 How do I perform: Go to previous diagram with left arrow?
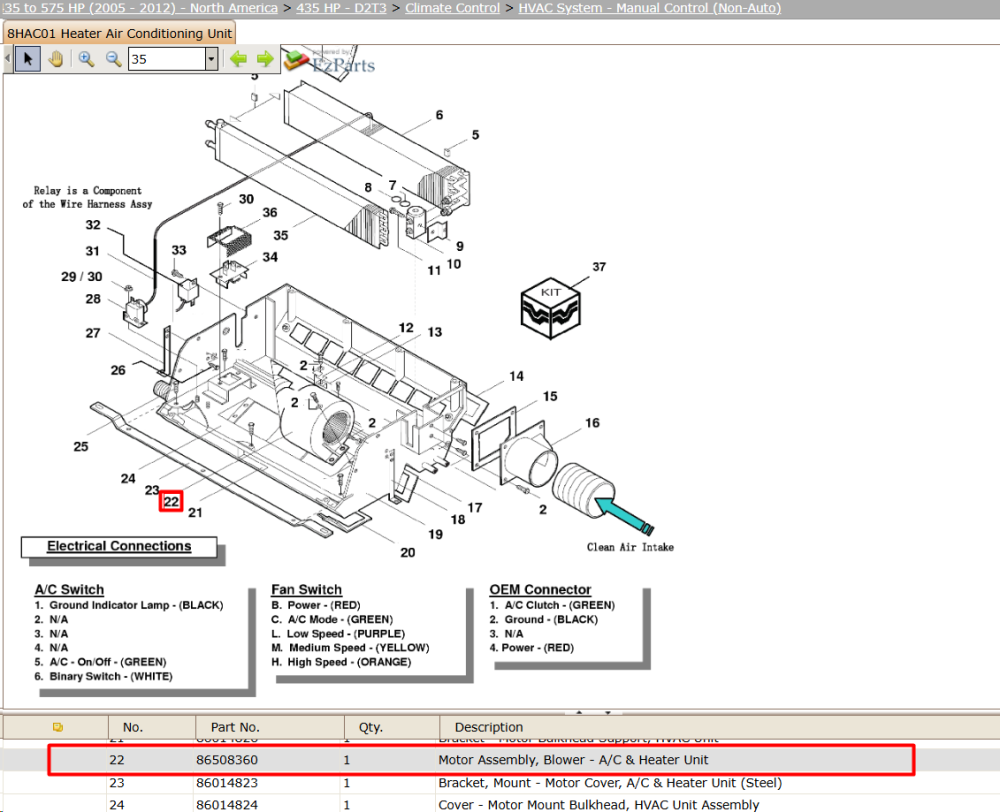click(239, 59)
